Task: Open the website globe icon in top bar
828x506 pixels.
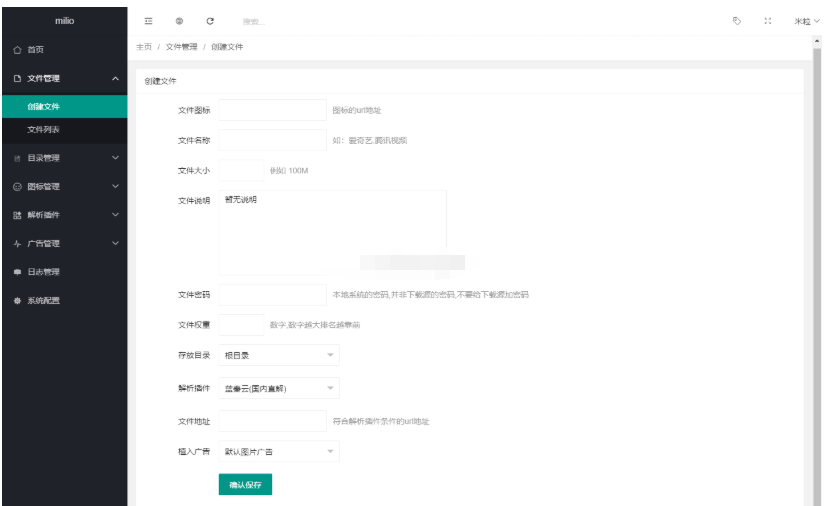Action: click(180, 21)
